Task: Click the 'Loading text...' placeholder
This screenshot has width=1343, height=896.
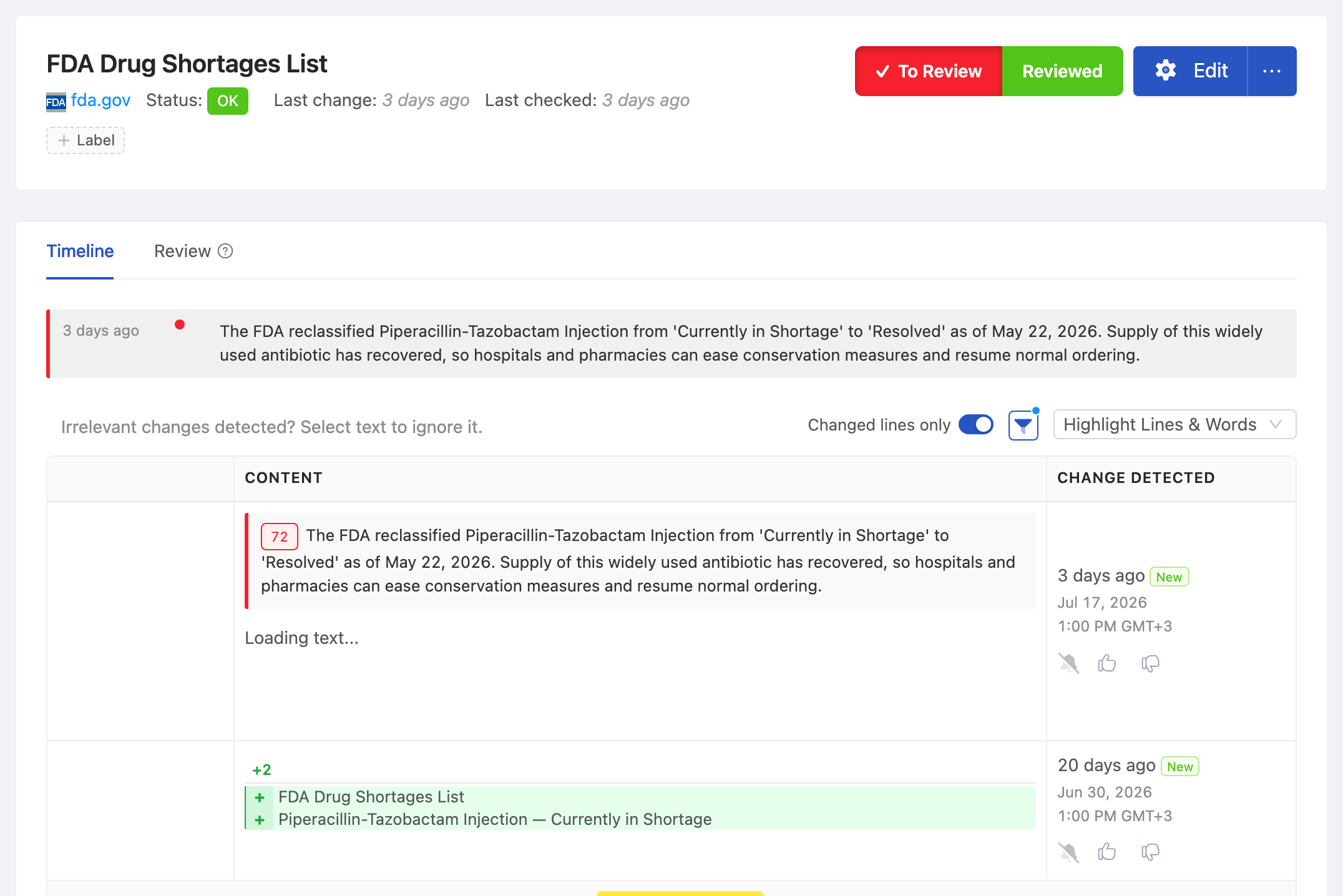Action: click(x=301, y=638)
